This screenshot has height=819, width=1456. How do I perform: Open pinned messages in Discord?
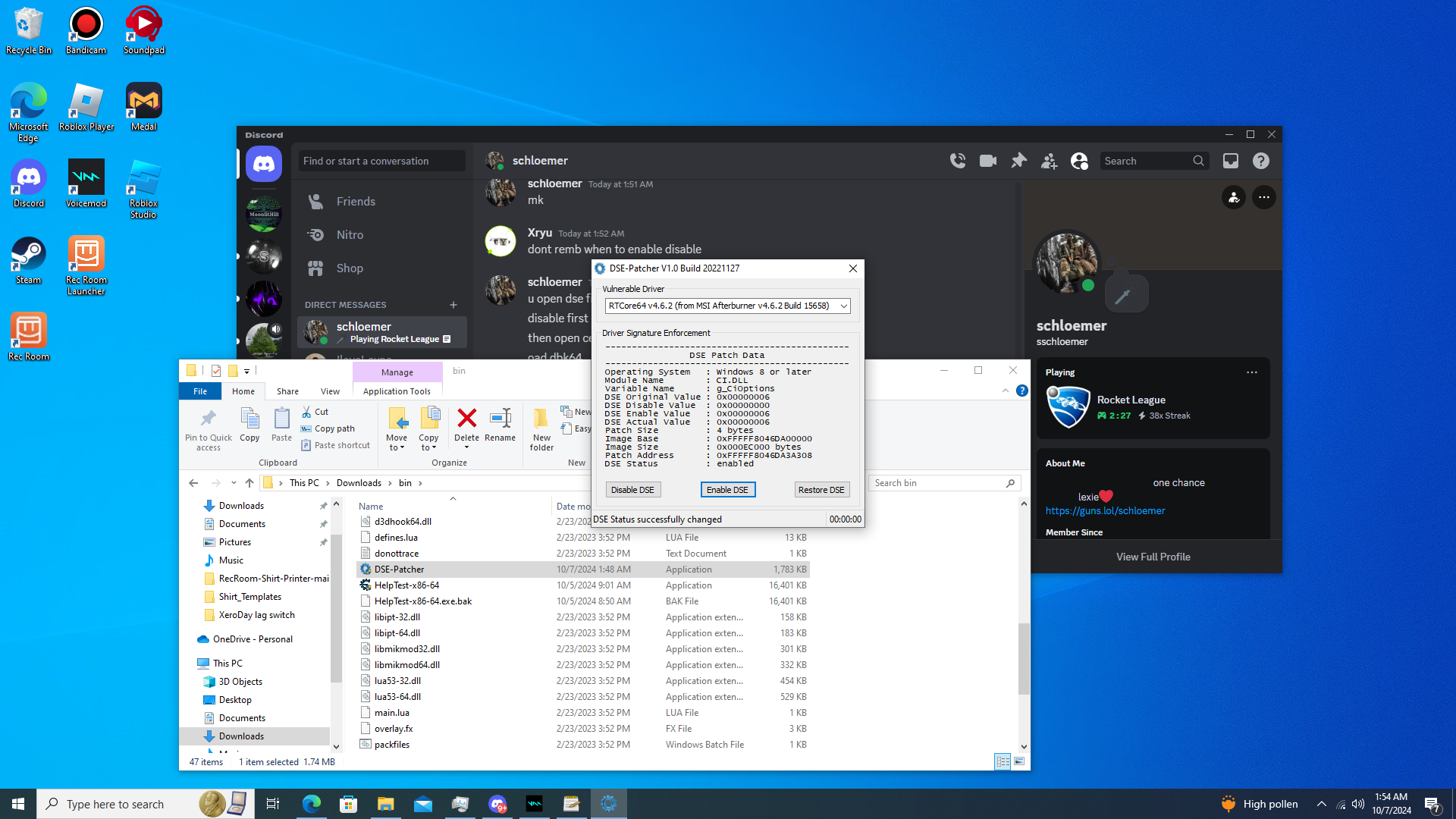pyautogui.click(x=1018, y=161)
